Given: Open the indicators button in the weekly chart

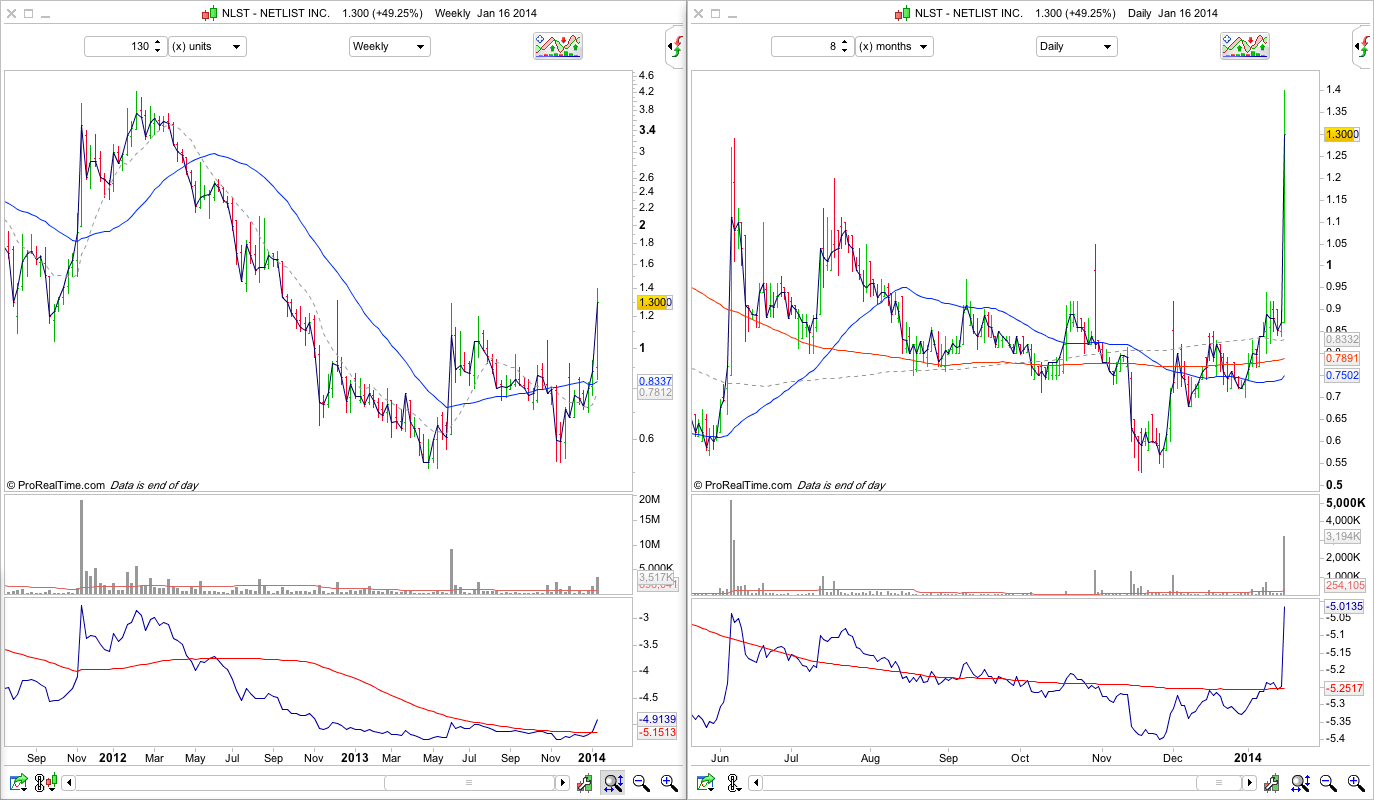Looking at the screenshot, I should pos(558,46).
